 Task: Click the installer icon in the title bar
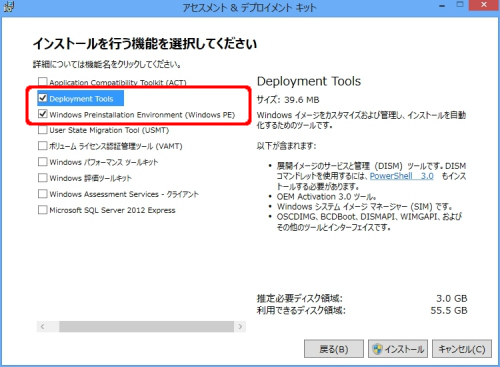point(8,6)
